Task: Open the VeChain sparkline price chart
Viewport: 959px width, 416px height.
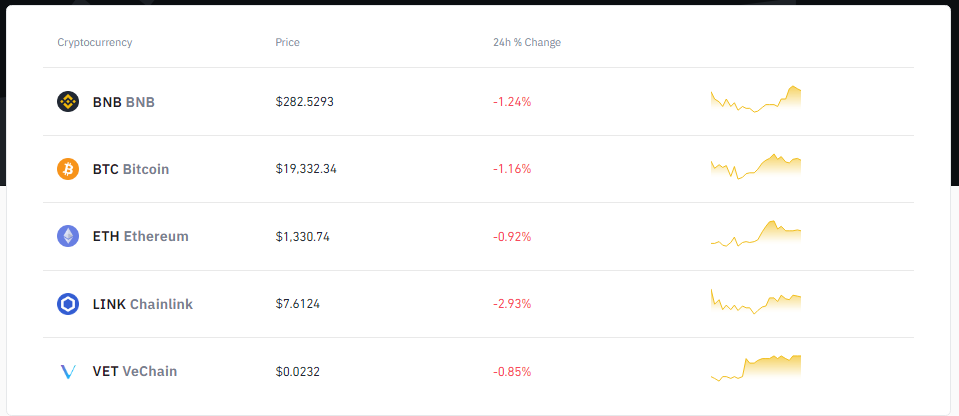Action: [755, 368]
